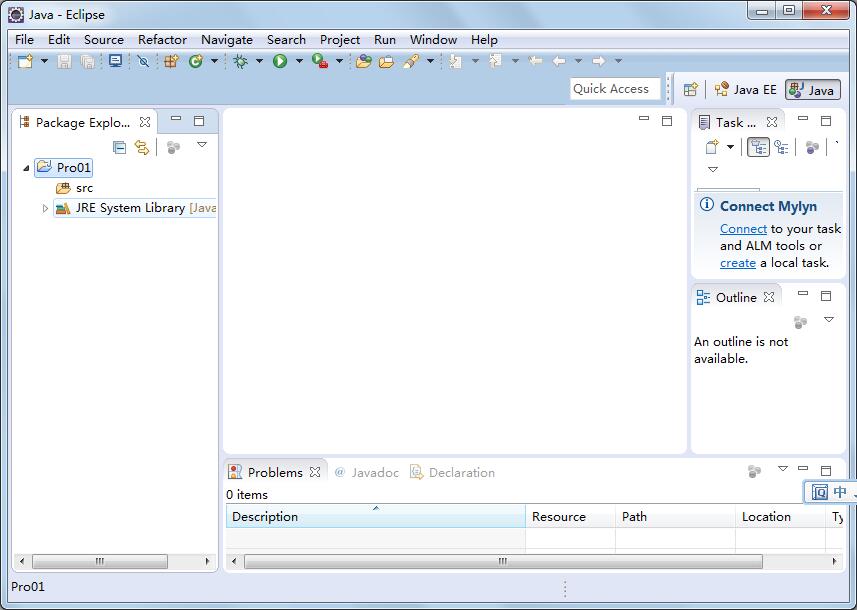The height and width of the screenshot is (610, 857).
Task: Click the Skip All Breakpoints icon
Action: click(143, 61)
